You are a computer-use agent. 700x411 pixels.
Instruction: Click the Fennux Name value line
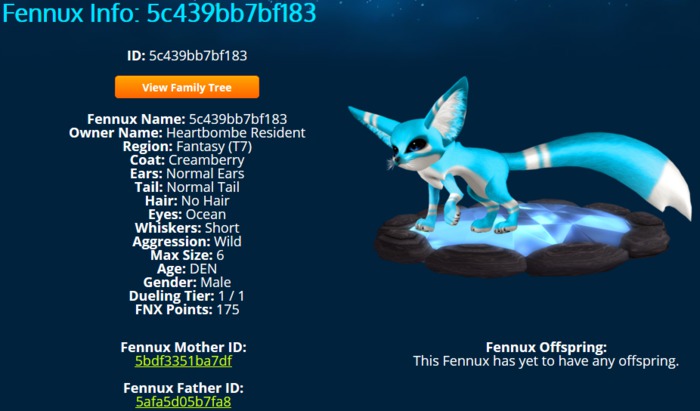click(187, 119)
